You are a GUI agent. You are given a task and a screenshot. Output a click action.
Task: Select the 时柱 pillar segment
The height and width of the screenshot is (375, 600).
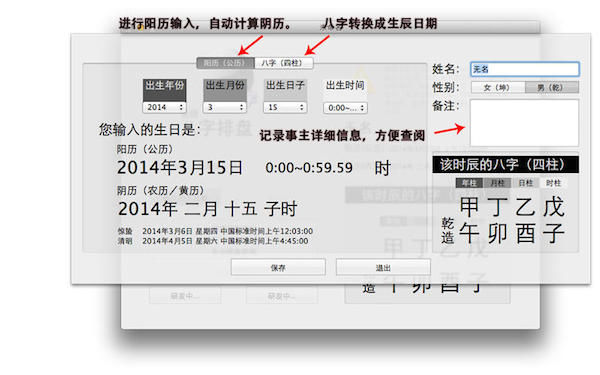click(x=553, y=183)
